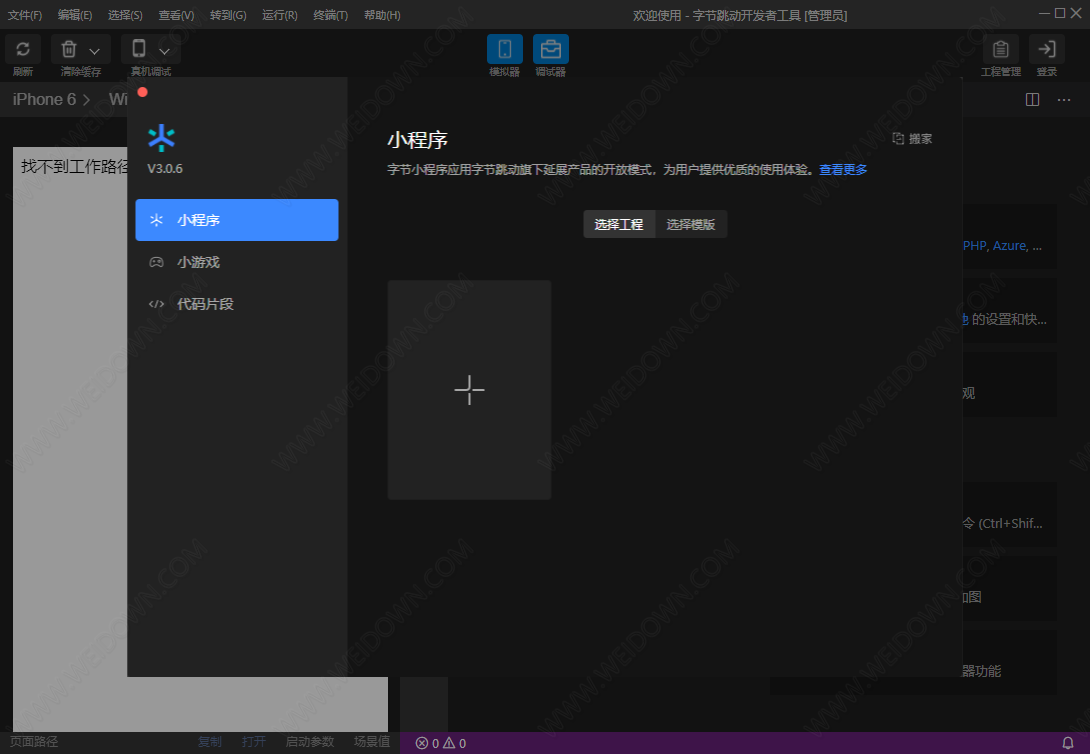
Task: Toggle the debugger (调试器) button
Action: [551, 49]
